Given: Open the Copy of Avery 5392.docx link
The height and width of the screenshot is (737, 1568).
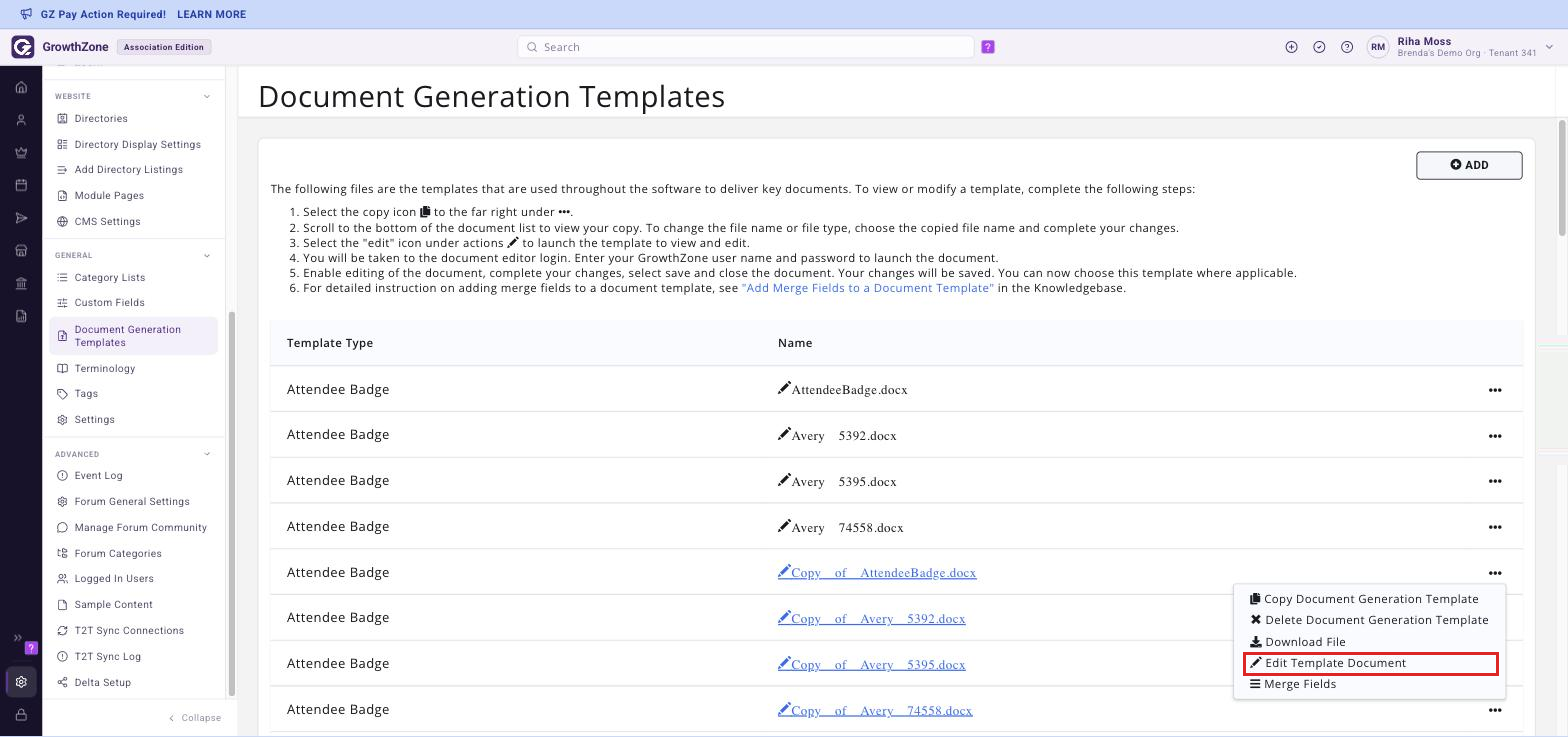Looking at the screenshot, I should pos(871,619).
